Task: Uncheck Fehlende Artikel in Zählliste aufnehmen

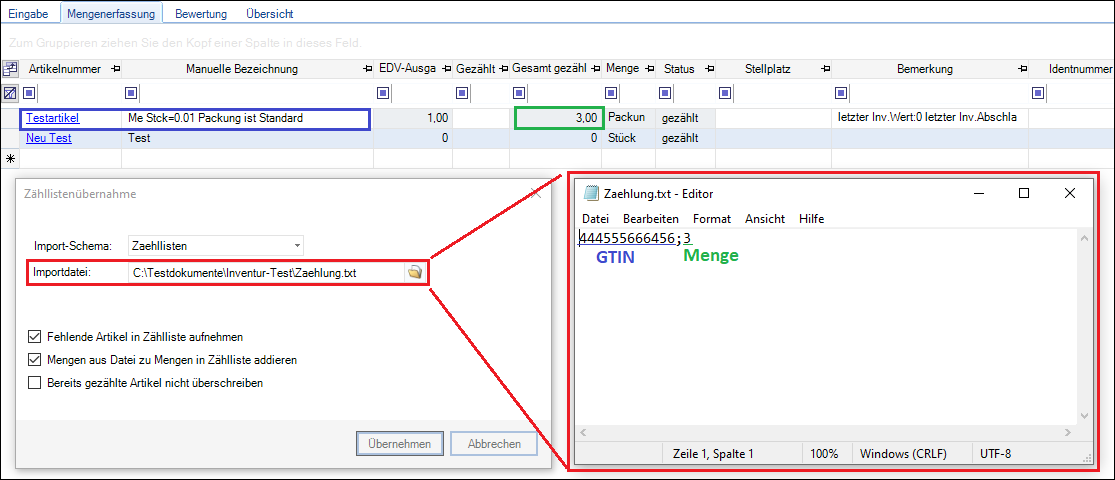Action: (x=36, y=337)
